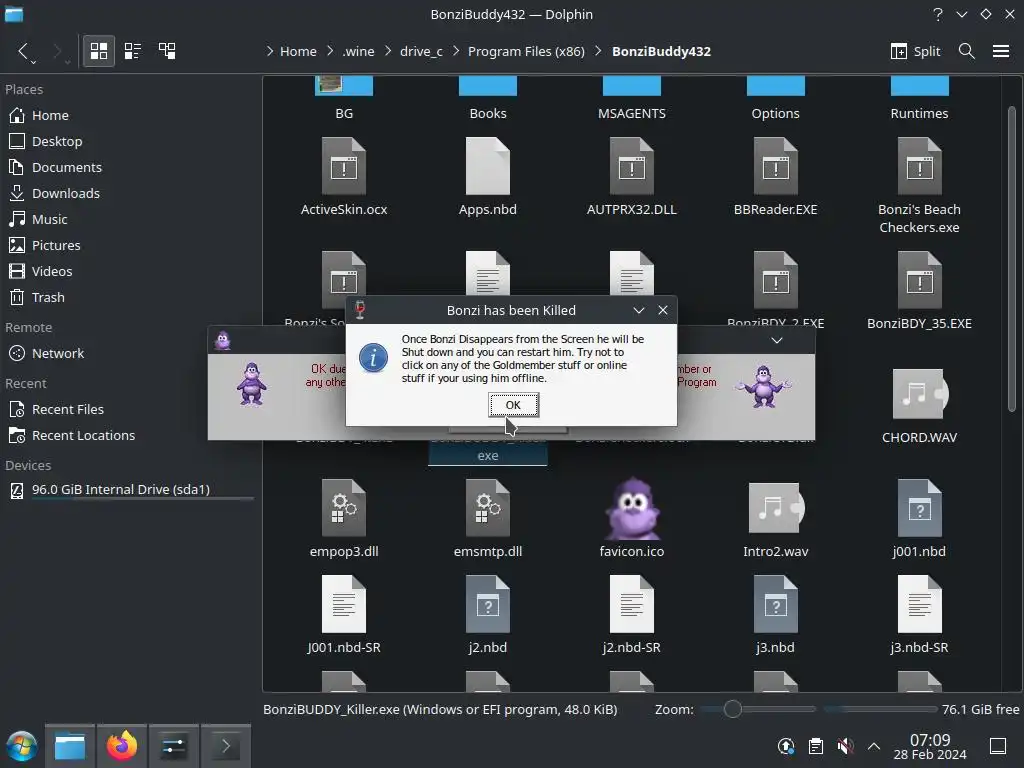Select the BBReader.EXE file icon

[x=775, y=166]
